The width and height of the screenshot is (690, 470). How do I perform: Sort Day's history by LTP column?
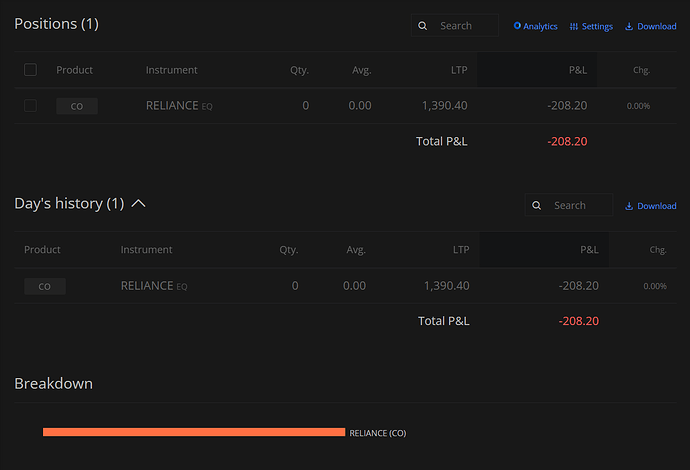click(x=459, y=250)
